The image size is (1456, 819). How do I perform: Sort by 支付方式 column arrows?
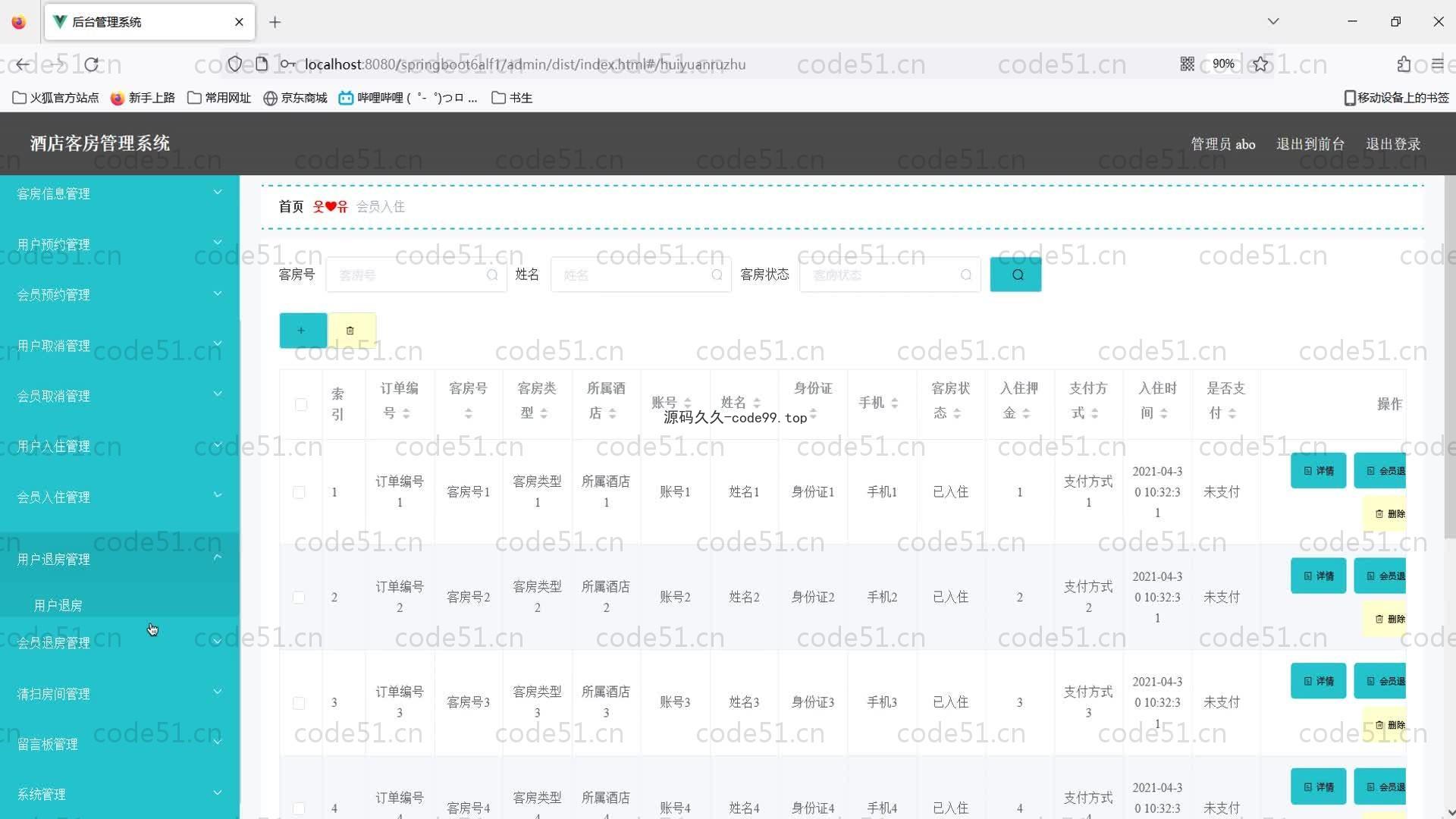coord(1094,413)
